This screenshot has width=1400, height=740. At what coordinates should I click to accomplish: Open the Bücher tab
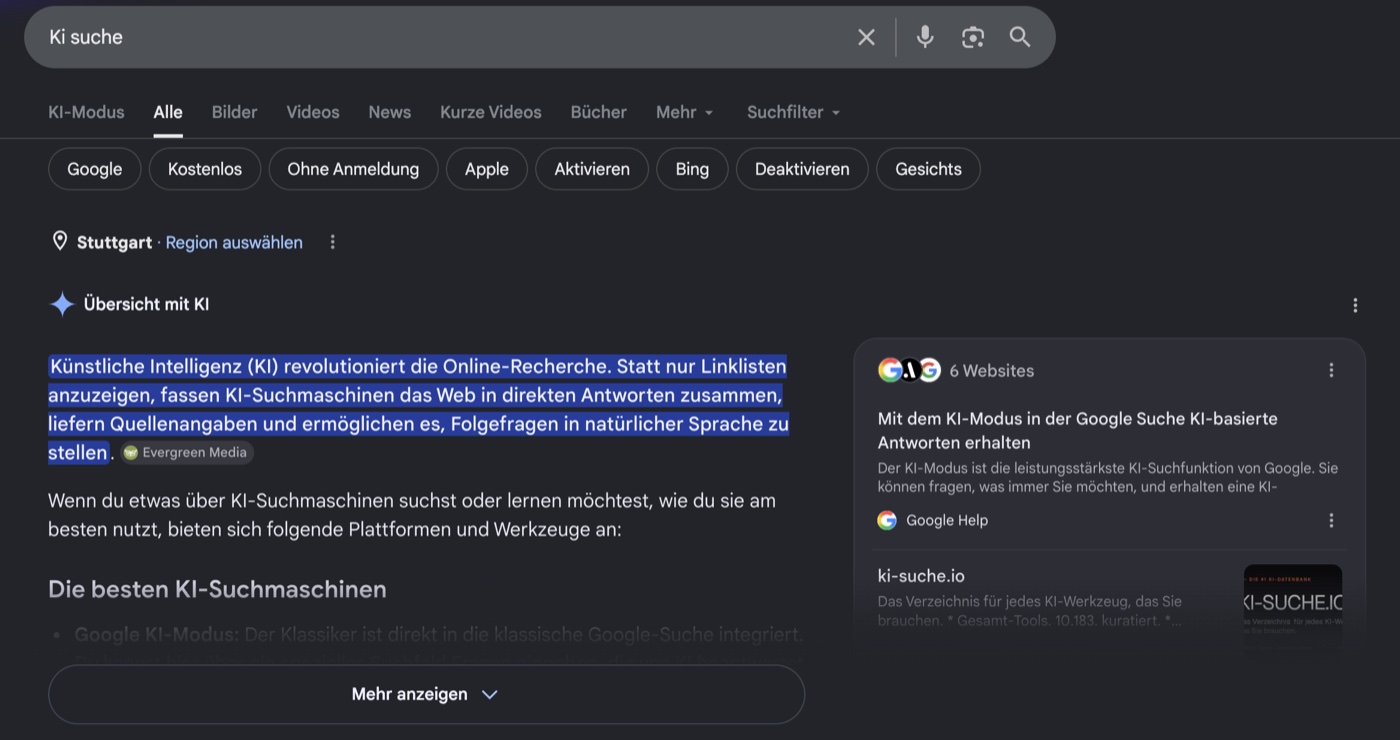pyautogui.click(x=599, y=112)
